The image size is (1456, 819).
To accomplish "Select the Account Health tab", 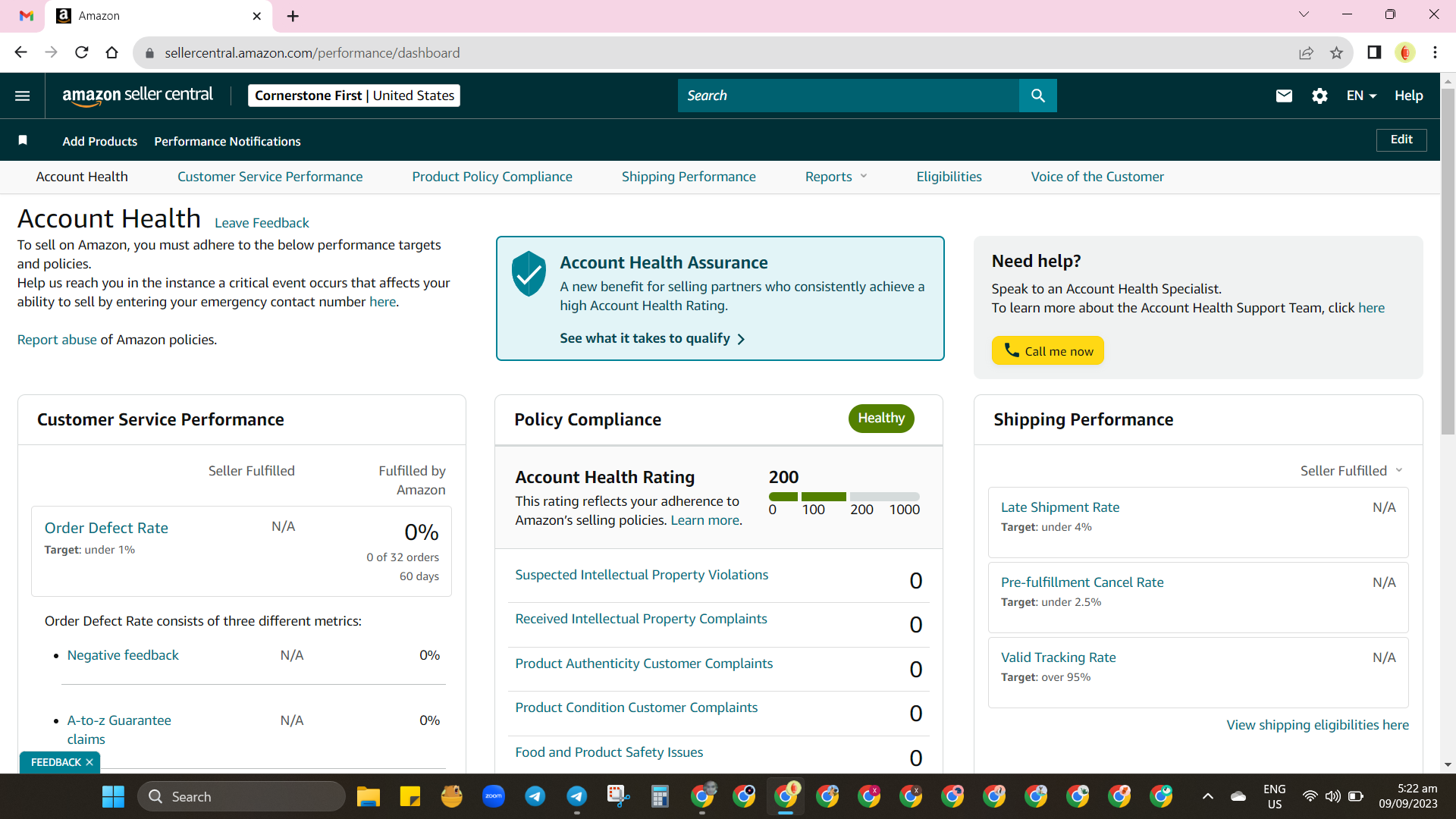I will click(x=82, y=177).
